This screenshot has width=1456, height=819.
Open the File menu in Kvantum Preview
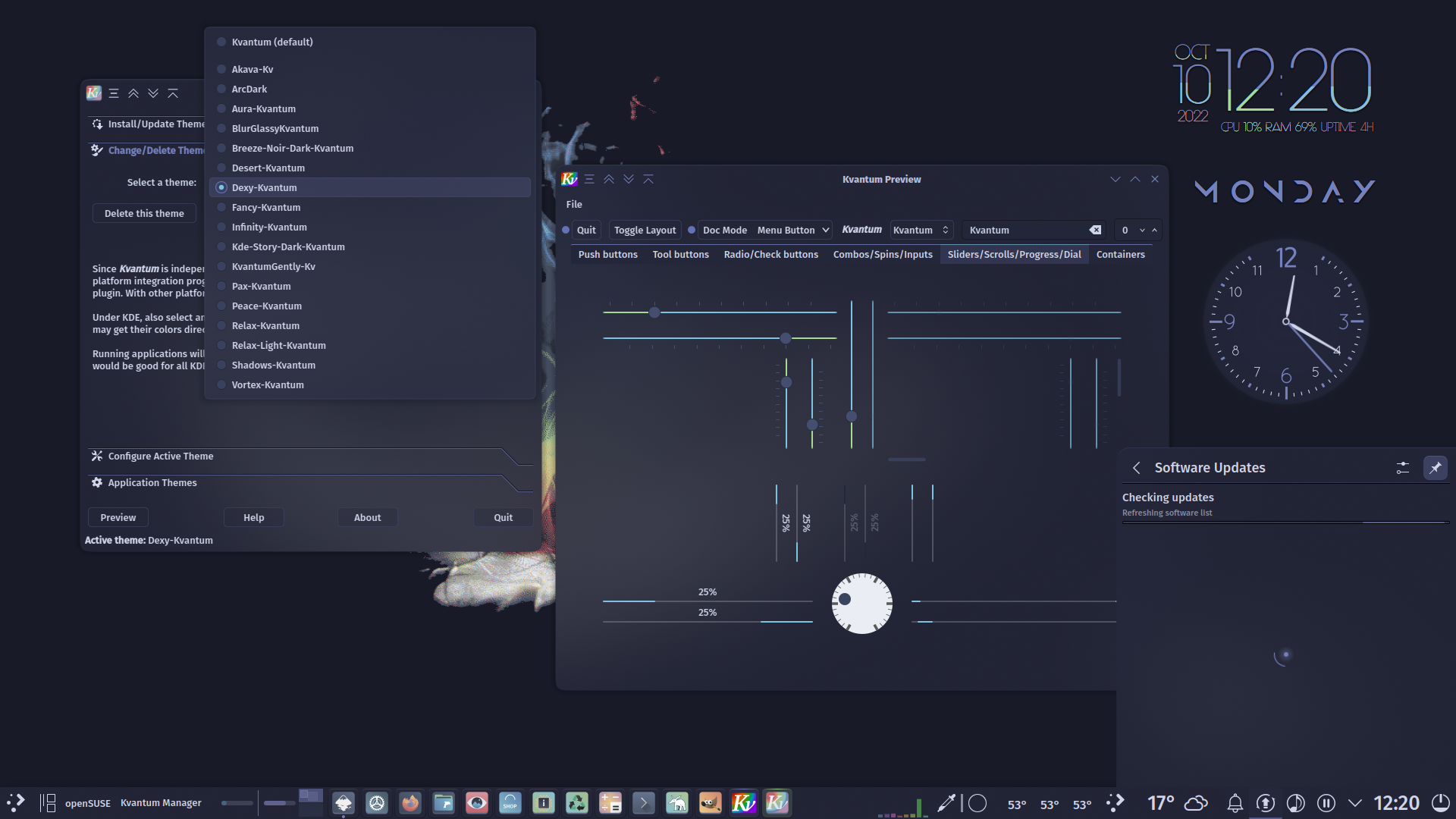(x=574, y=204)
